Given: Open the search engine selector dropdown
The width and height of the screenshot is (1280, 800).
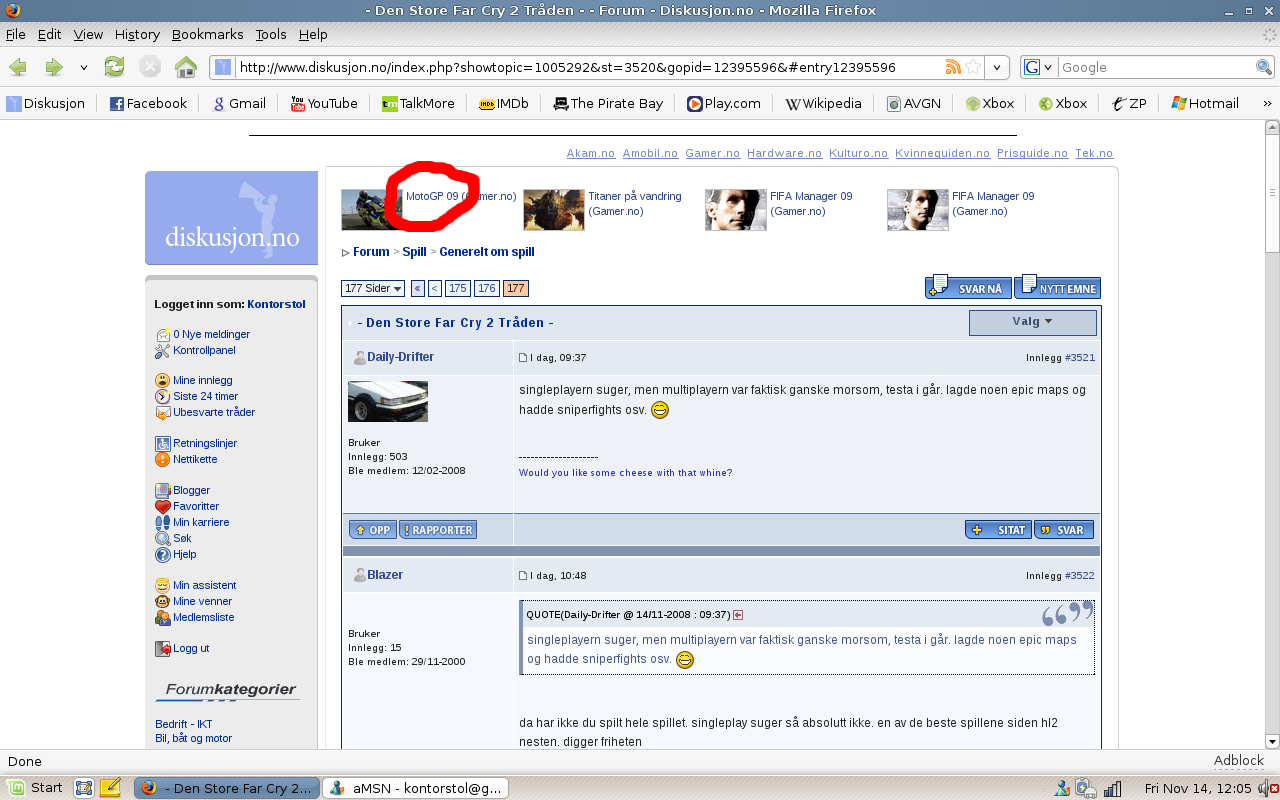Looking at the screenshot, I should [1038, 67].
